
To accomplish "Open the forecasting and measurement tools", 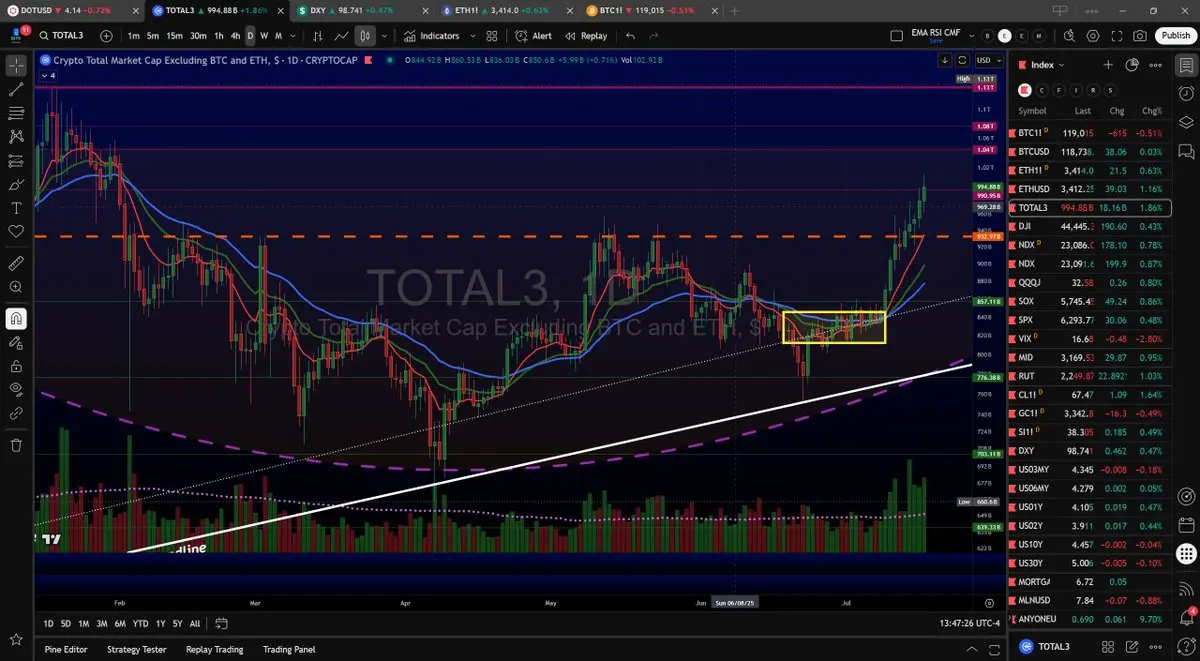I will pos(16,161).
